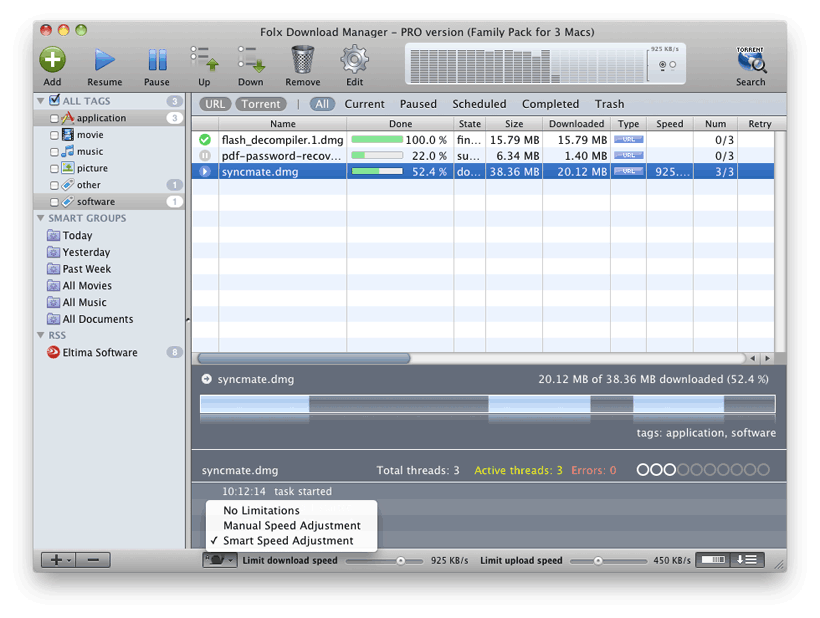Sort by the Speed column header

[x=669, y=124]
